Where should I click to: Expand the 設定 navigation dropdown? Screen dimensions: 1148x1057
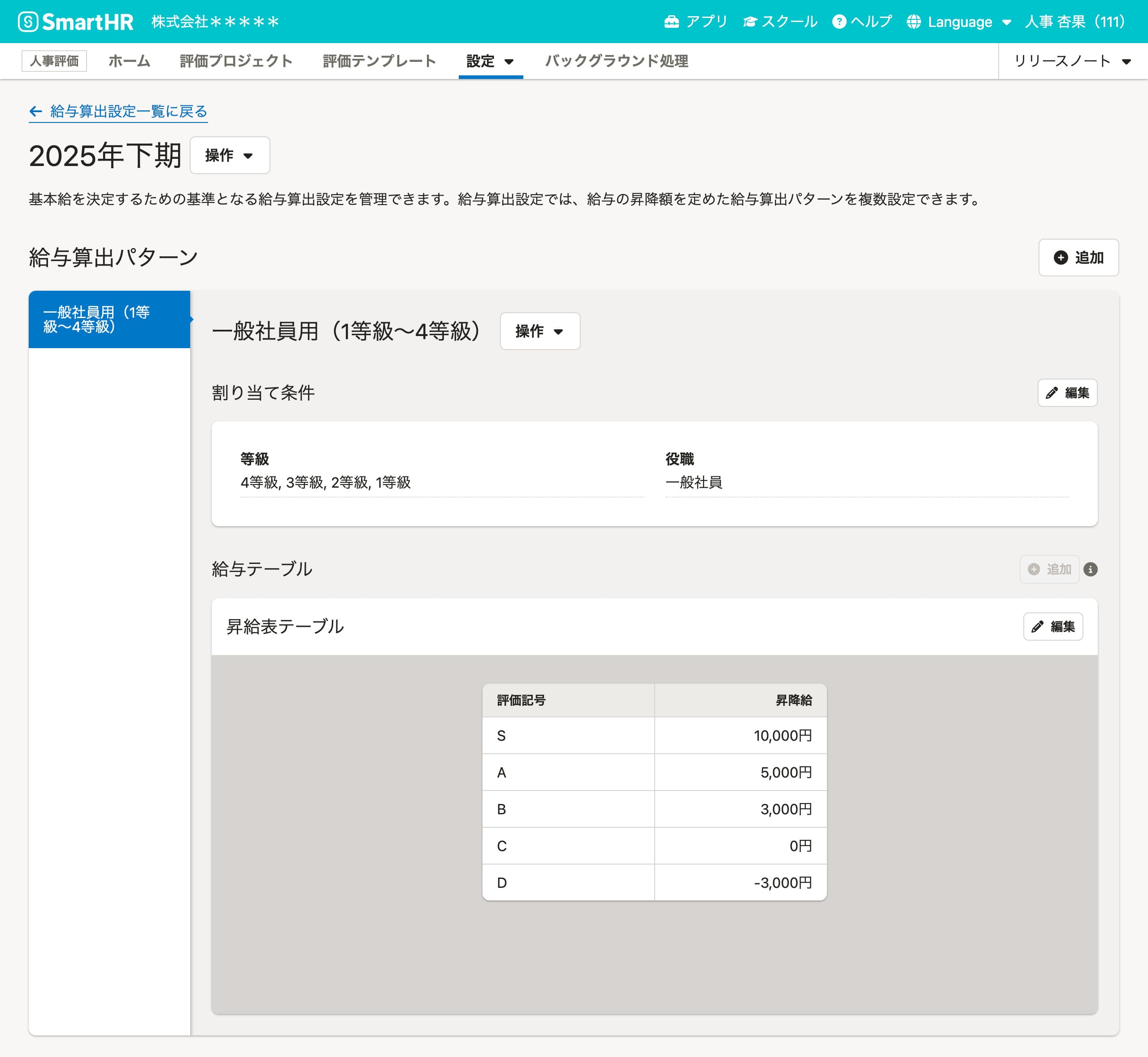[490, 61]
